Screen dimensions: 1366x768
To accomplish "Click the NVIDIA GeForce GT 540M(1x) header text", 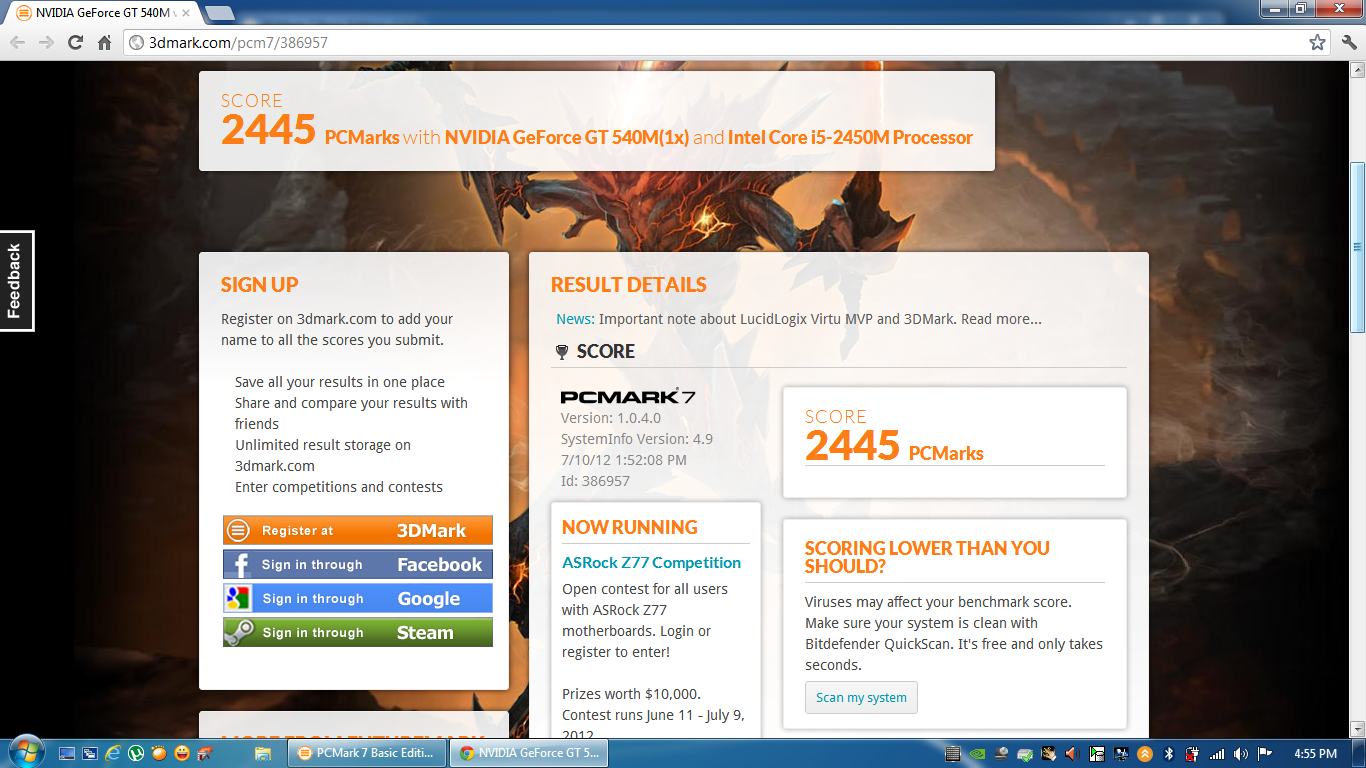I will click(x=567, y=137).
